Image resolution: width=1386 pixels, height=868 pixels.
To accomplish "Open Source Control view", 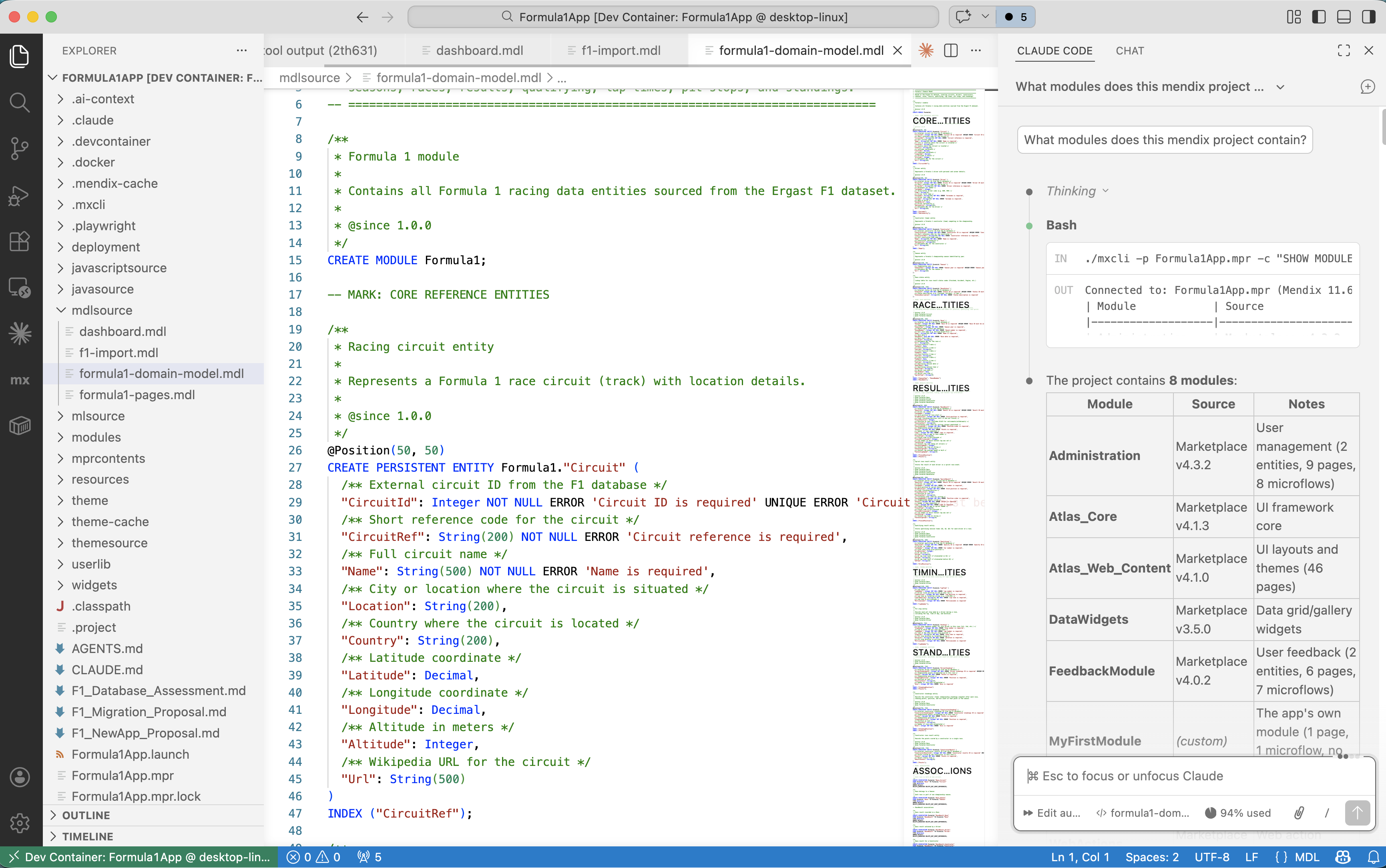I will pyautogui.click(x=20, y=149).
